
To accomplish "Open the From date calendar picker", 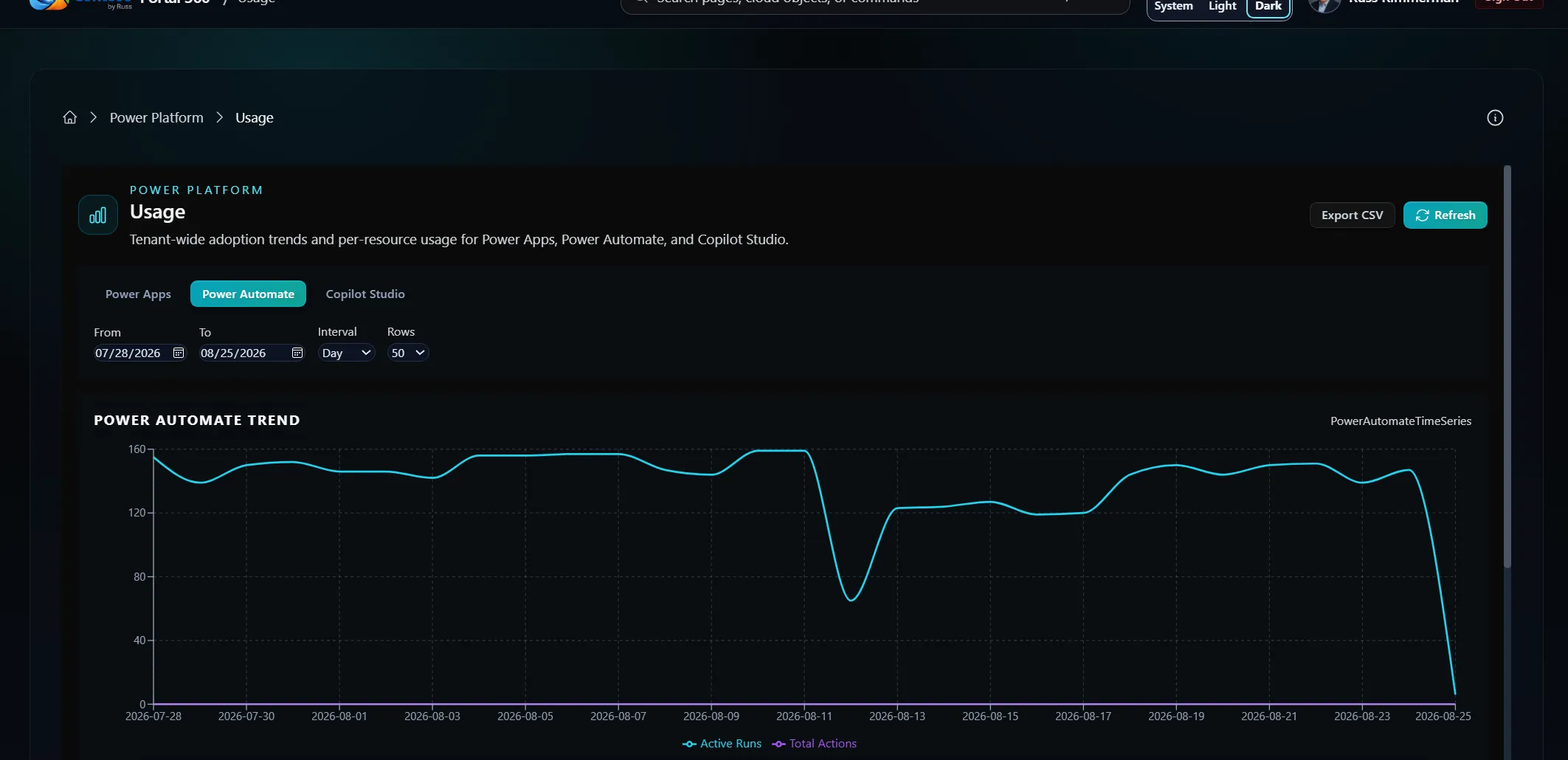I will pyautogui.click(x=179, y=353).
